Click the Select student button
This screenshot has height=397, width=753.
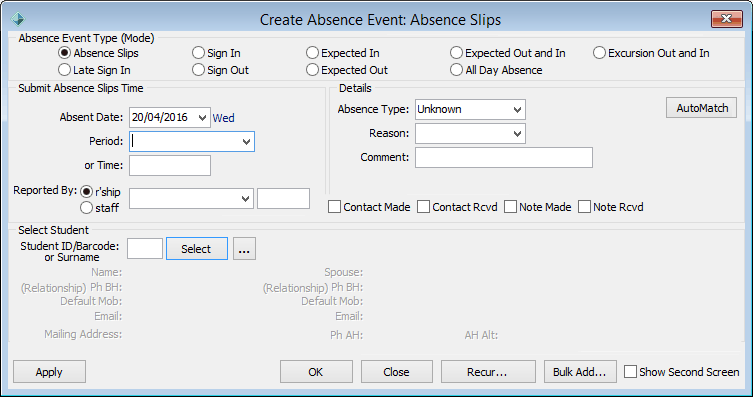point(197,249)
